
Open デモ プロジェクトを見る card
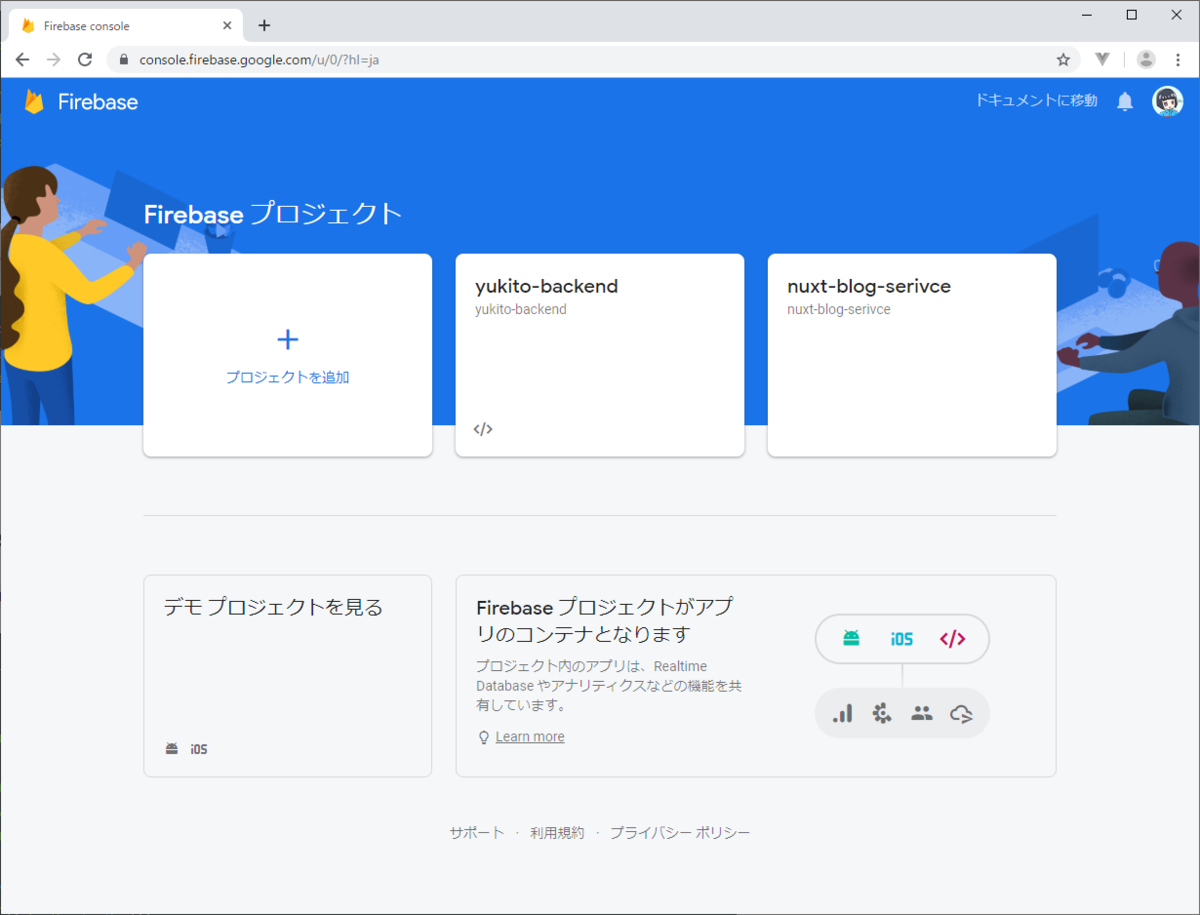288,676
